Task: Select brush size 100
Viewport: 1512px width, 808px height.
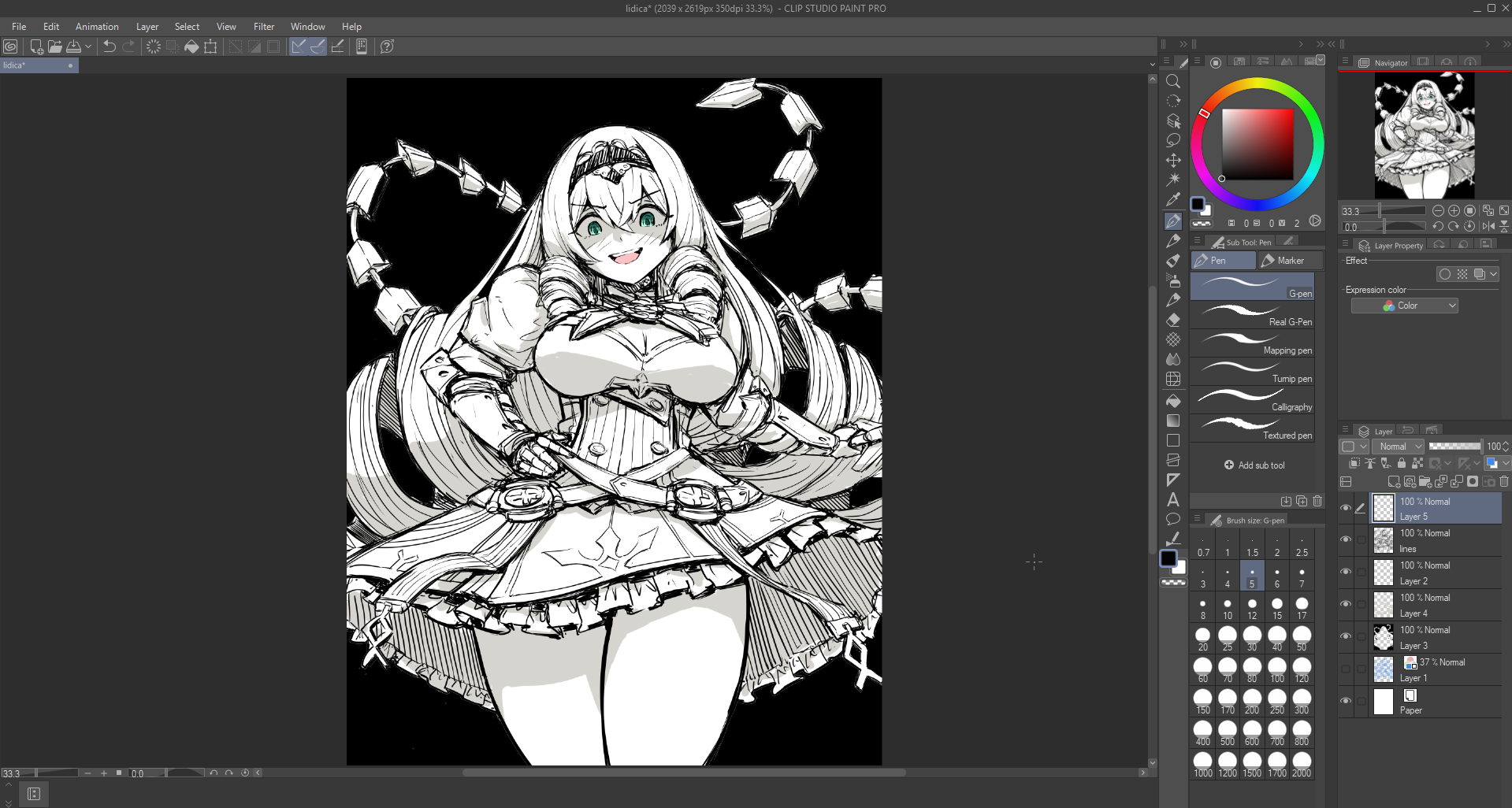Action: point(1277,671)
